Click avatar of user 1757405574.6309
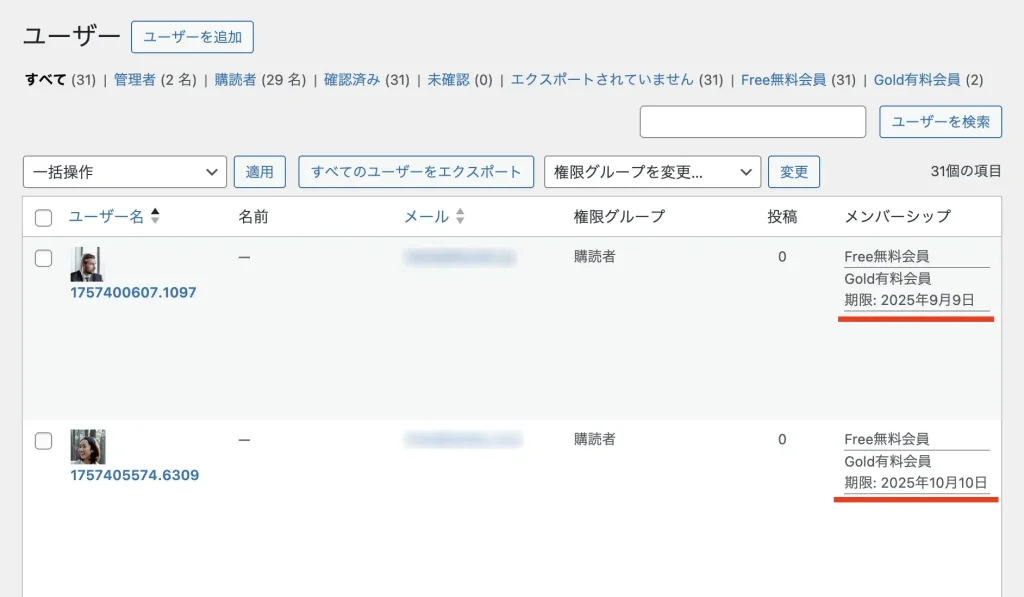 tap(87, 446)
